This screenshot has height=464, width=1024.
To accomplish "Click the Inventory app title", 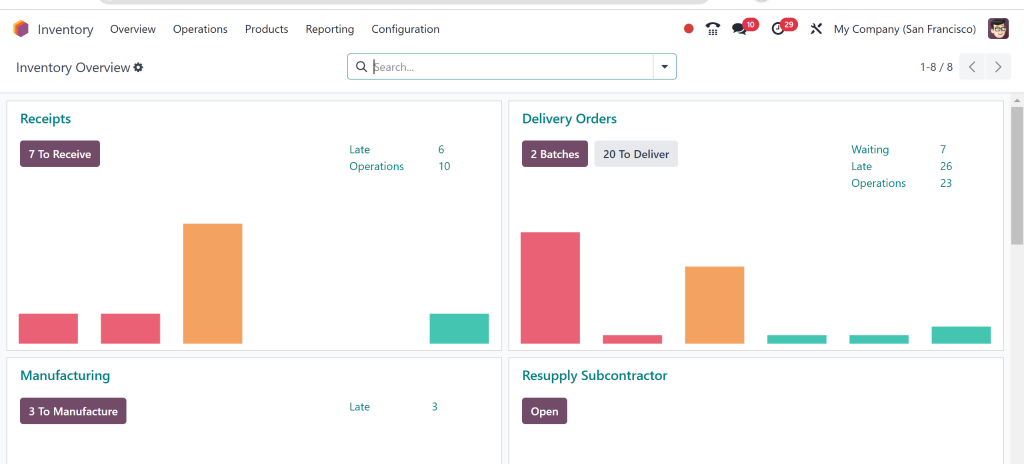I will click(65, 29).
